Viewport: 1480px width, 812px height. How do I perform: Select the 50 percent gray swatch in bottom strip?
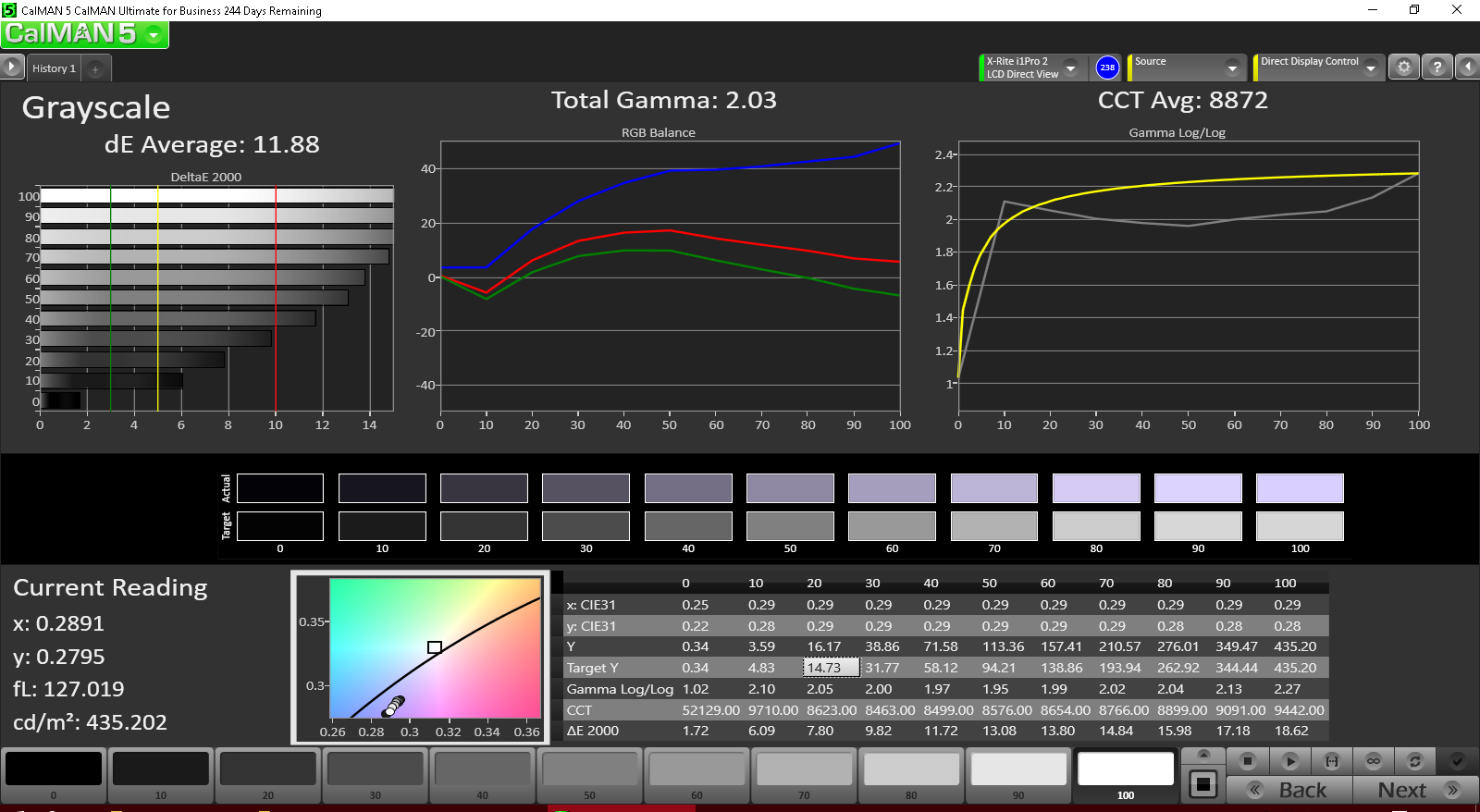(589, 775)
